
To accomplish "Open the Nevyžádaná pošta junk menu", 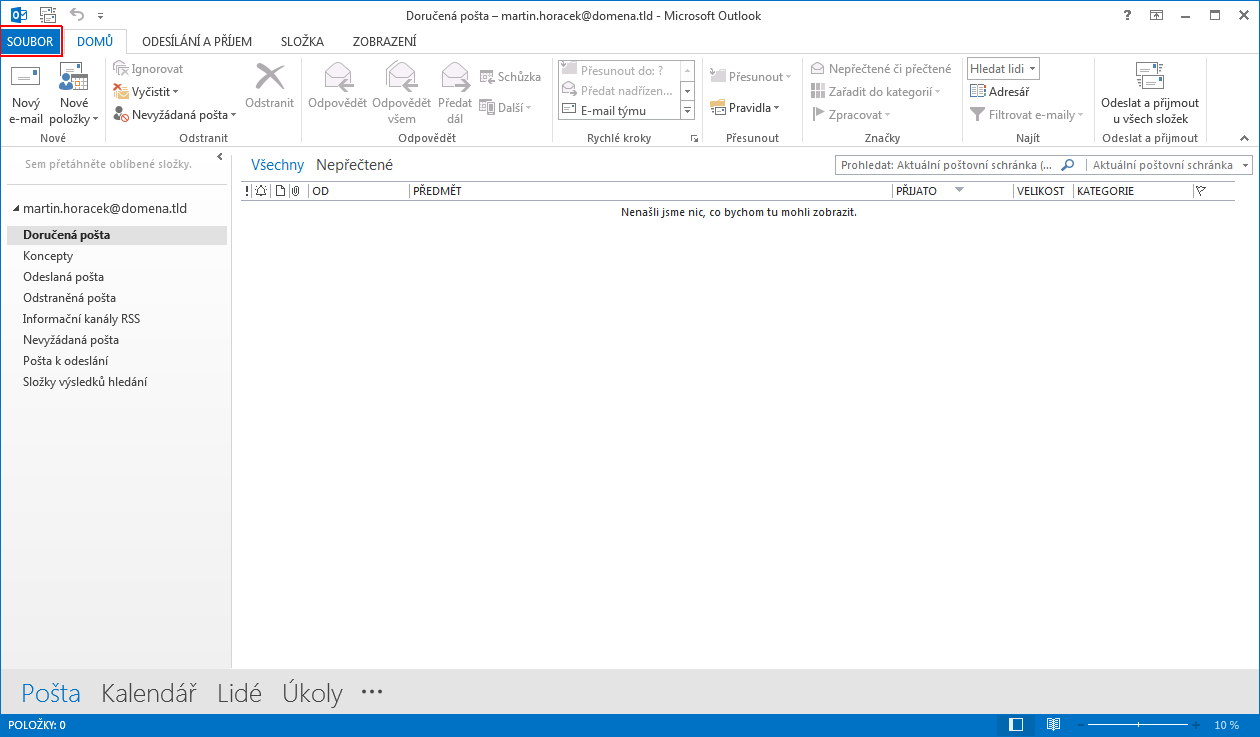I will point(174,115).
